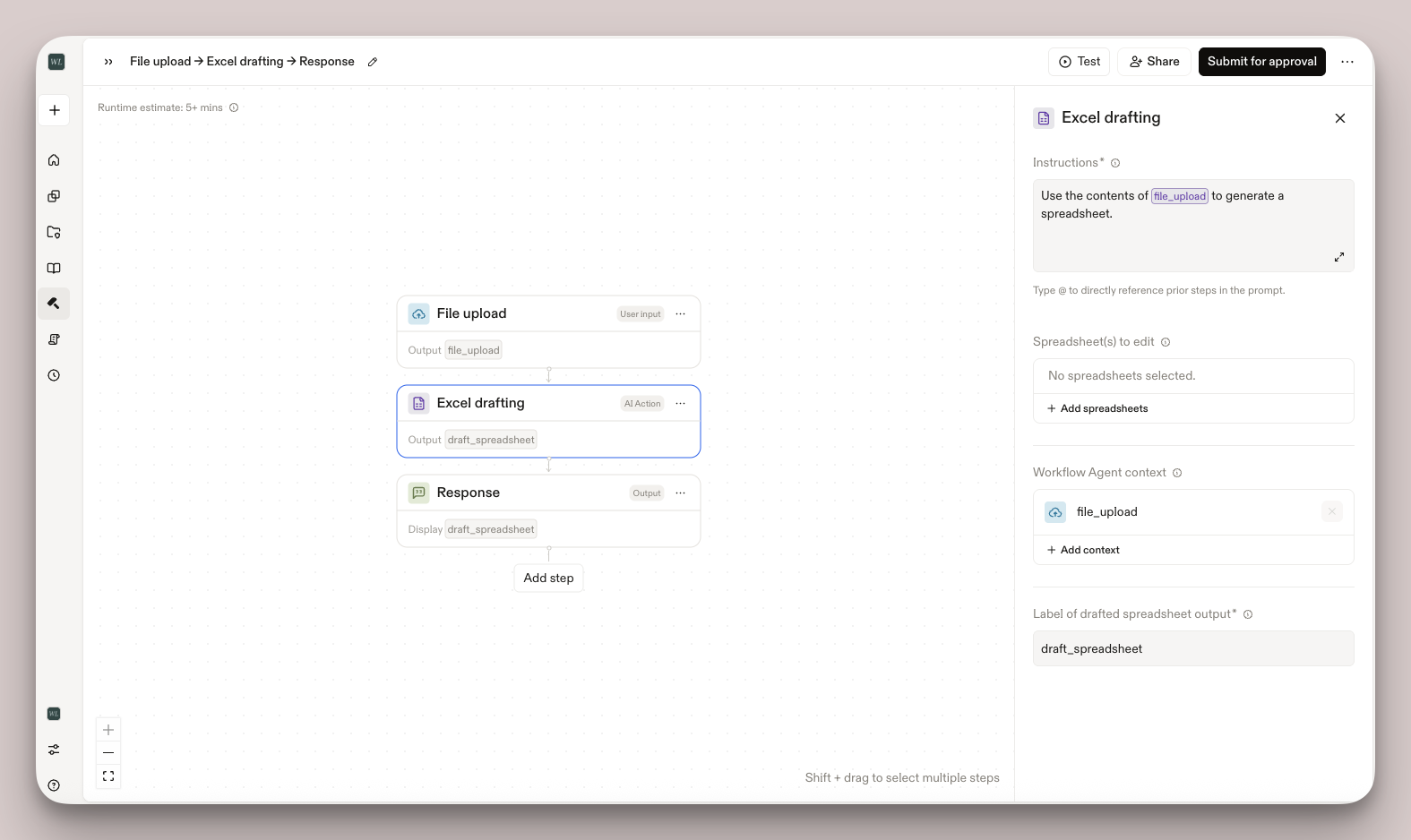Open the scroll document icon in sidebar
The image size is (1411, 840).
click(54, 339)
